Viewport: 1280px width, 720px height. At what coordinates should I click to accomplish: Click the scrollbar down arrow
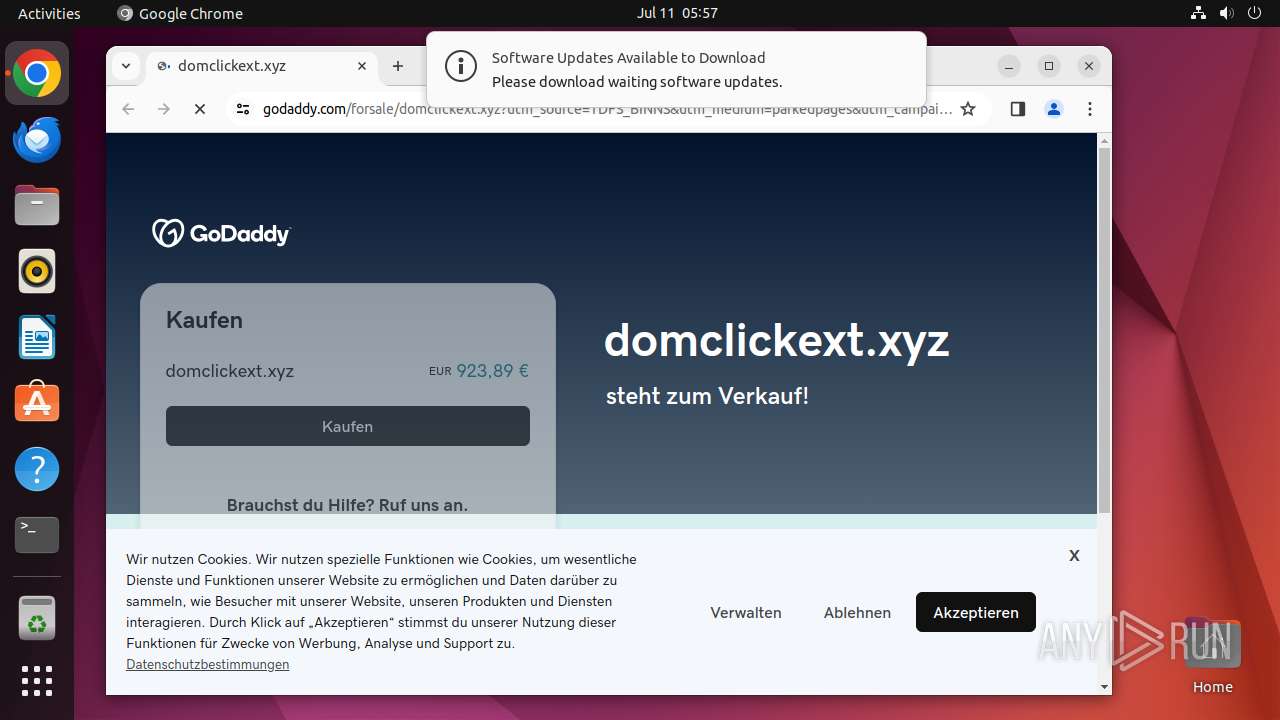click(x=1104, y=687)
